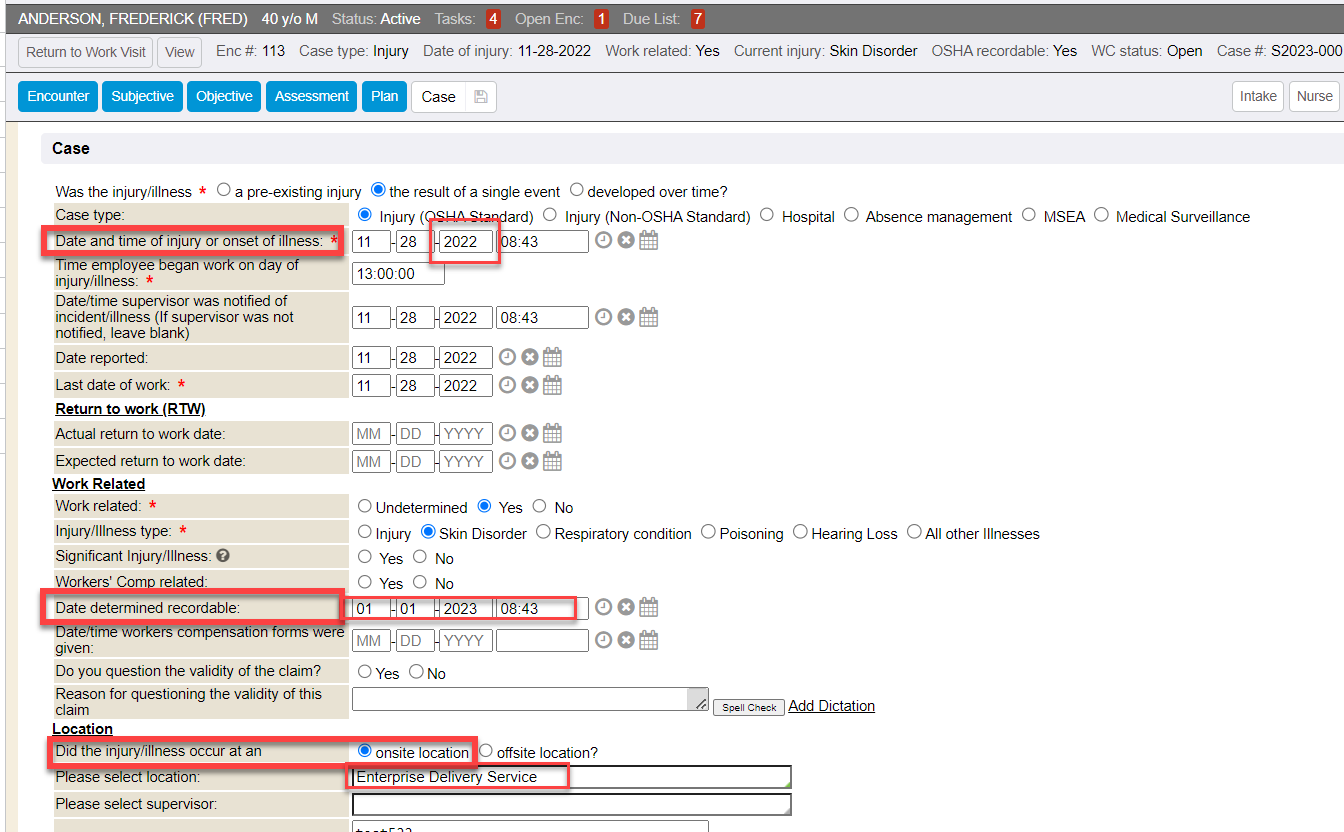The height and width of the screenshot is (832, 1344).
Task: Open the Please select supervisor field
Action: (x=570, y=804)
